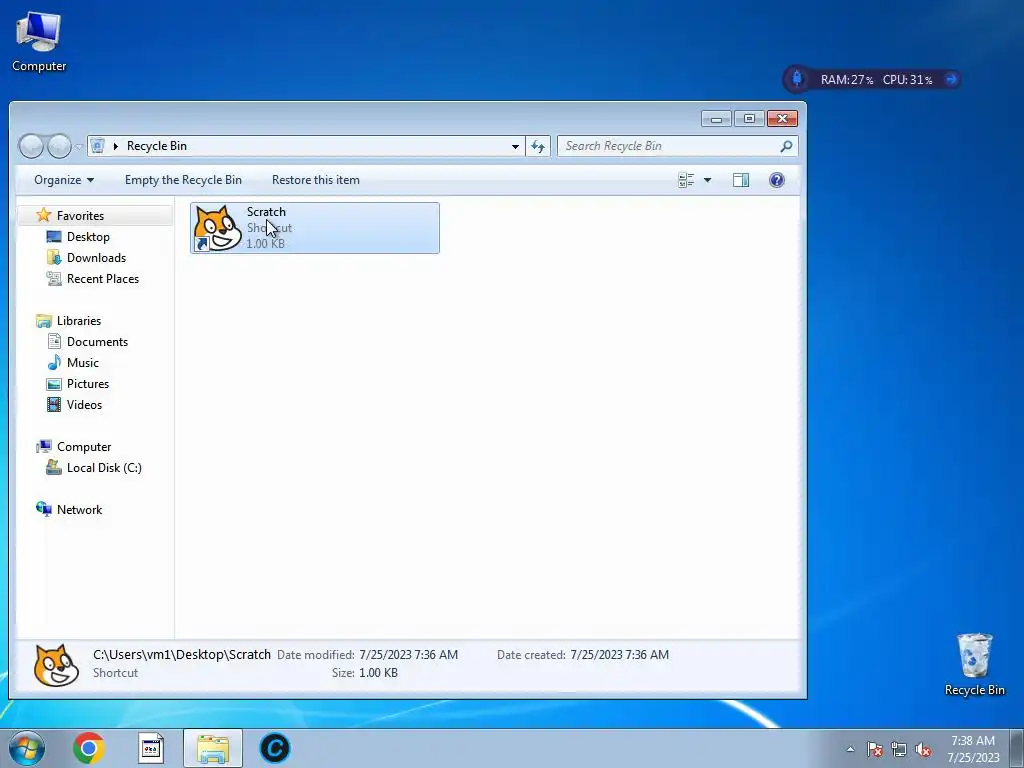Viewport: 1024px width, 768px height.
Task: Select the Scratch shortcut file
Action: coord(315,228)
